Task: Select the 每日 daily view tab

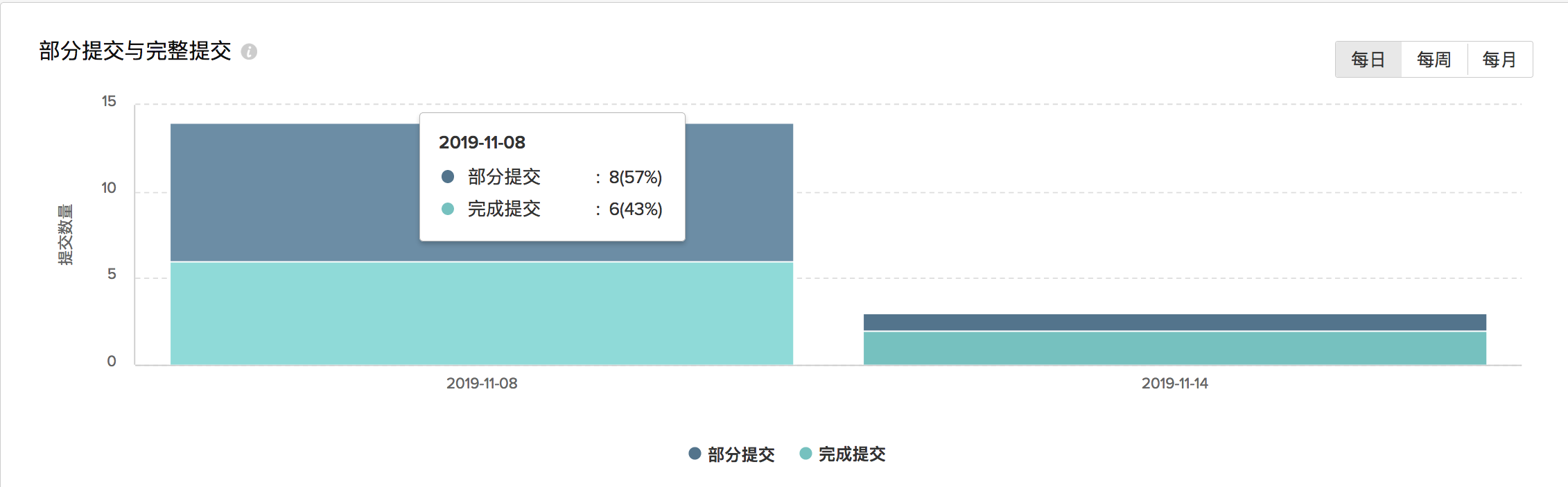Action: click(x=1368, y=60)
